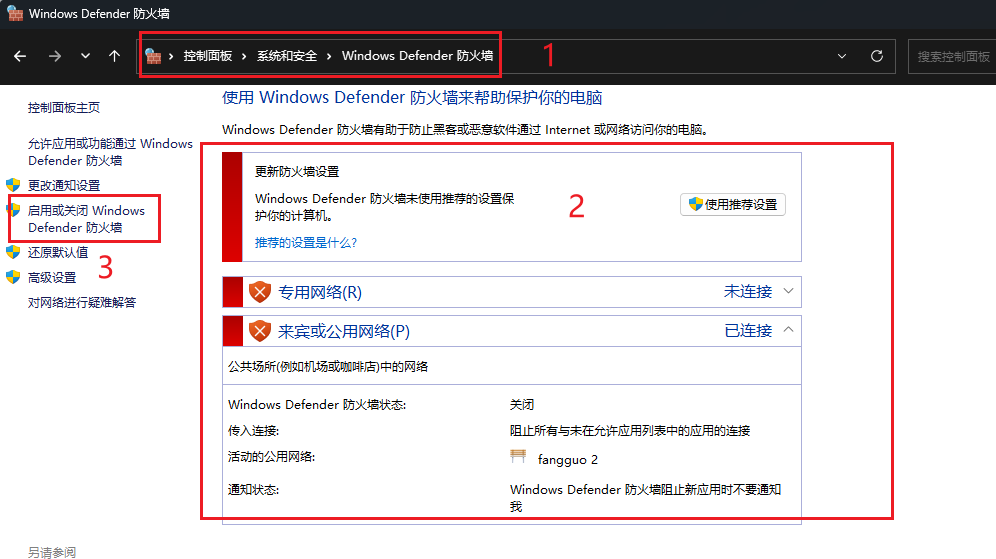Viewport: 996px width, 559px height.
Task: Click shield icon beside 还原默认值
Action: pyautogui.click(x=13, y=252)
